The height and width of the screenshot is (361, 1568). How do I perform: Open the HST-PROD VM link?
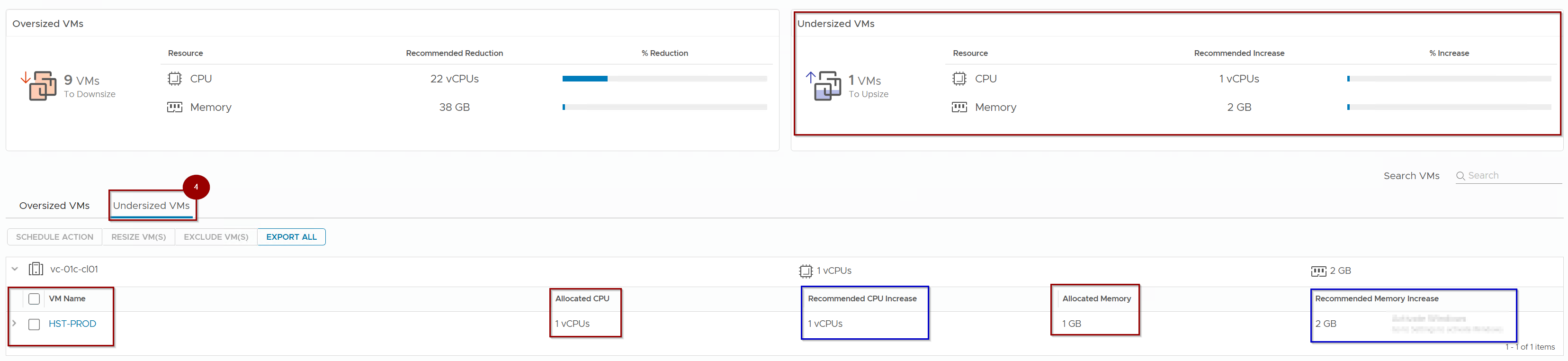(x=72, y=324)
